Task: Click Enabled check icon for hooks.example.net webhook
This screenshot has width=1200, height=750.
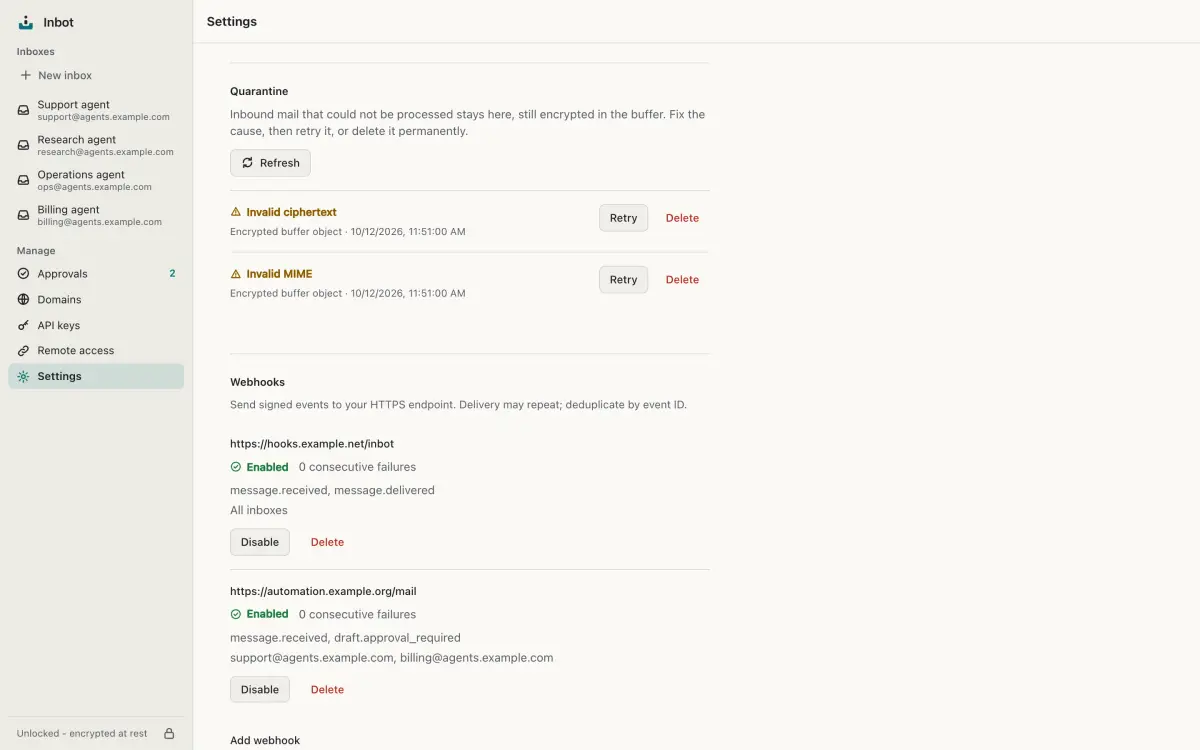Action: [236, 467]
